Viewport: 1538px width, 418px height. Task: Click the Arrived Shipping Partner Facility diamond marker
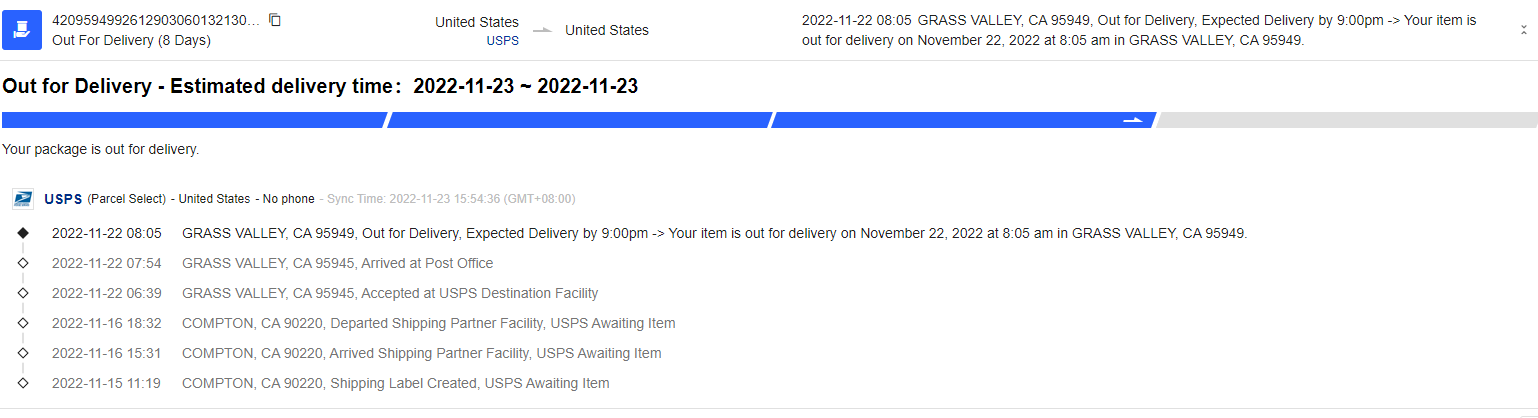click(x=23, y=353)
